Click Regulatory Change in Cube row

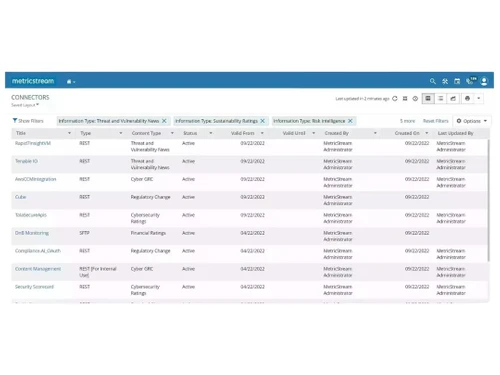pos(150,197)
